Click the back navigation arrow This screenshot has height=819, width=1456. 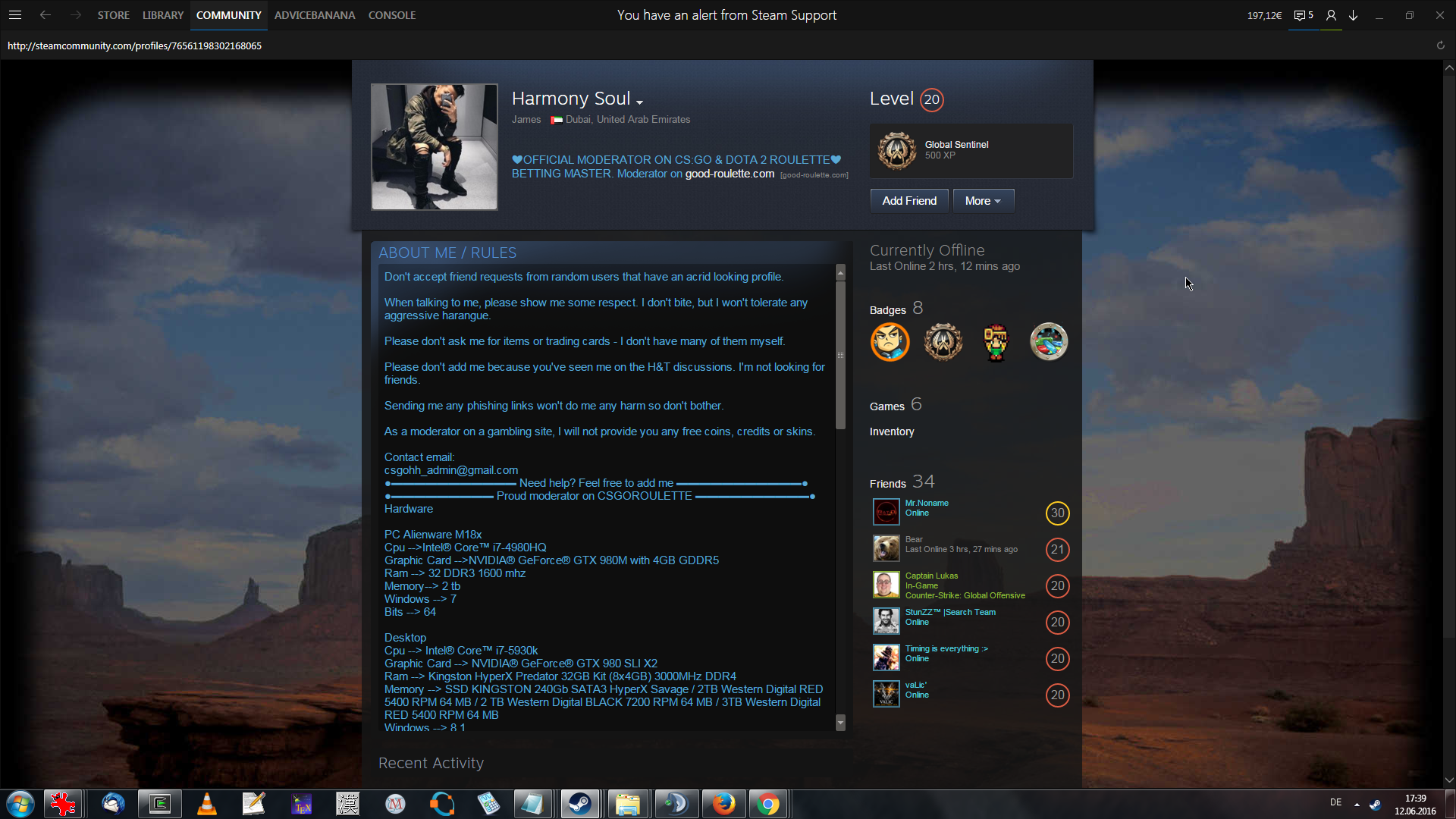pyautogui.click(x=45, y=15)
